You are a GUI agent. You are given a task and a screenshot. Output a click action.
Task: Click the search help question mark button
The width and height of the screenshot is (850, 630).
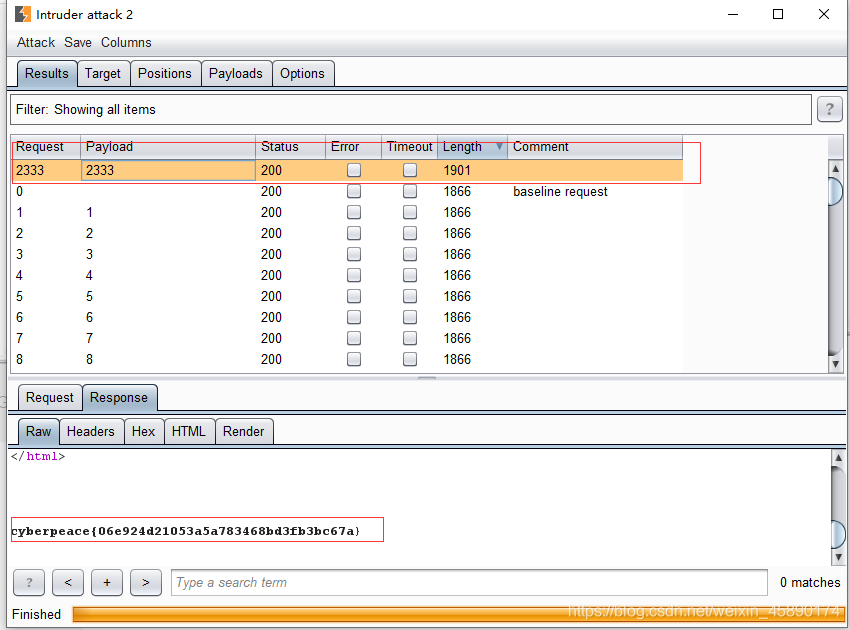pyautogui.click(x=29, y=583)
